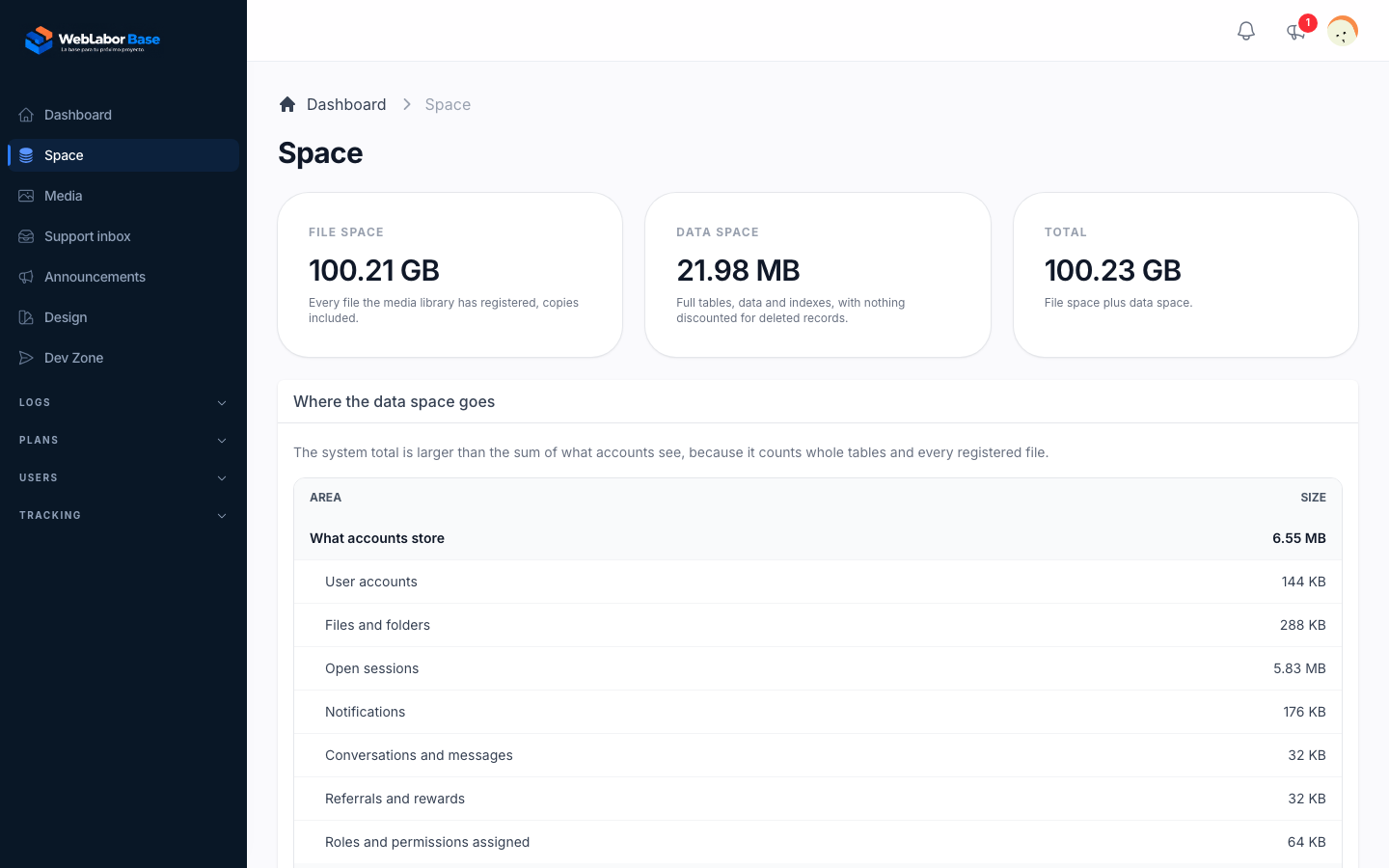Click the Design icon in sidebar
1389x868 pixels.
point(26,317)
